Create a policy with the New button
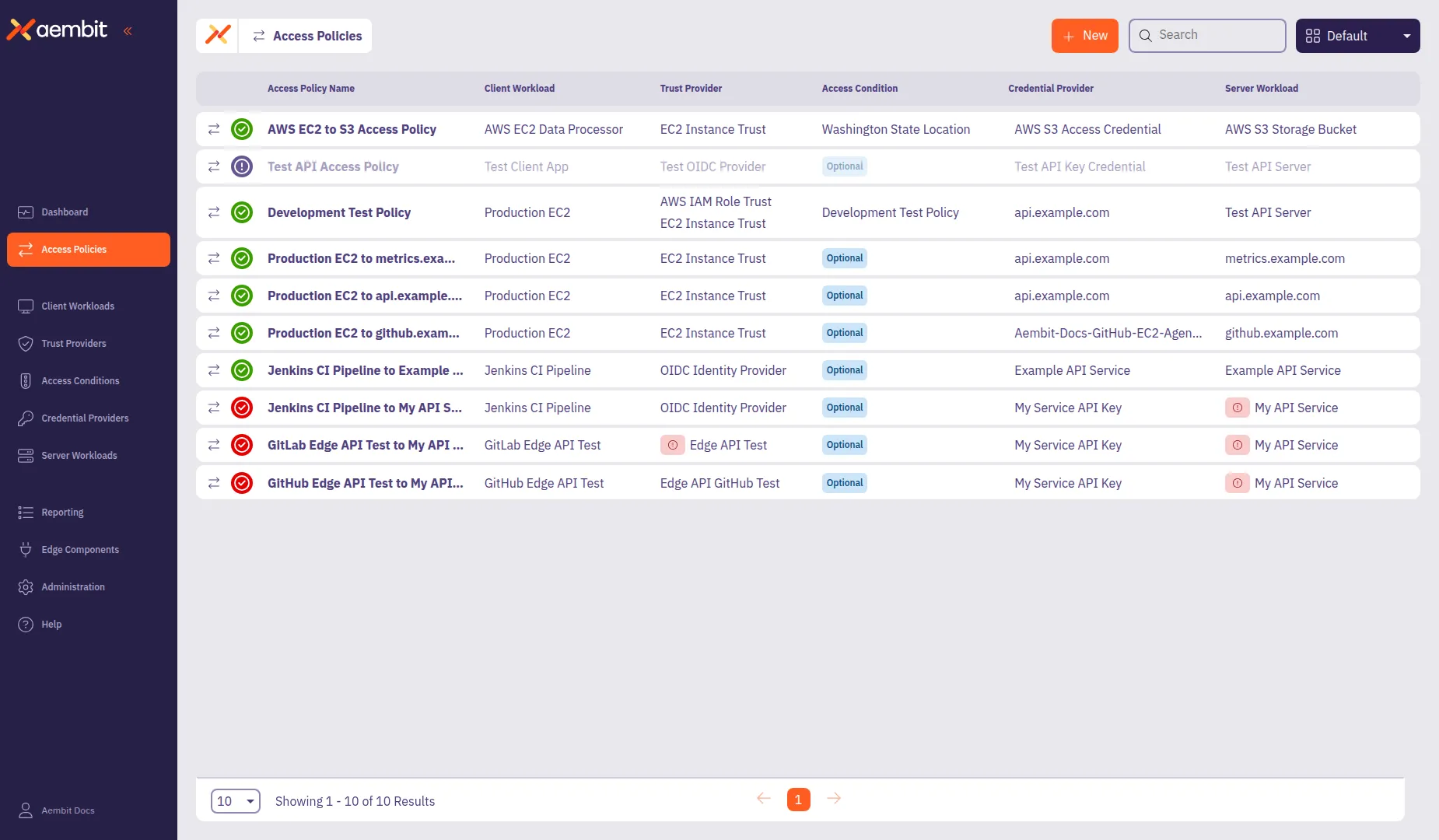The height and width of the screenshot is (840, 1439). [x=1084, y=35]
